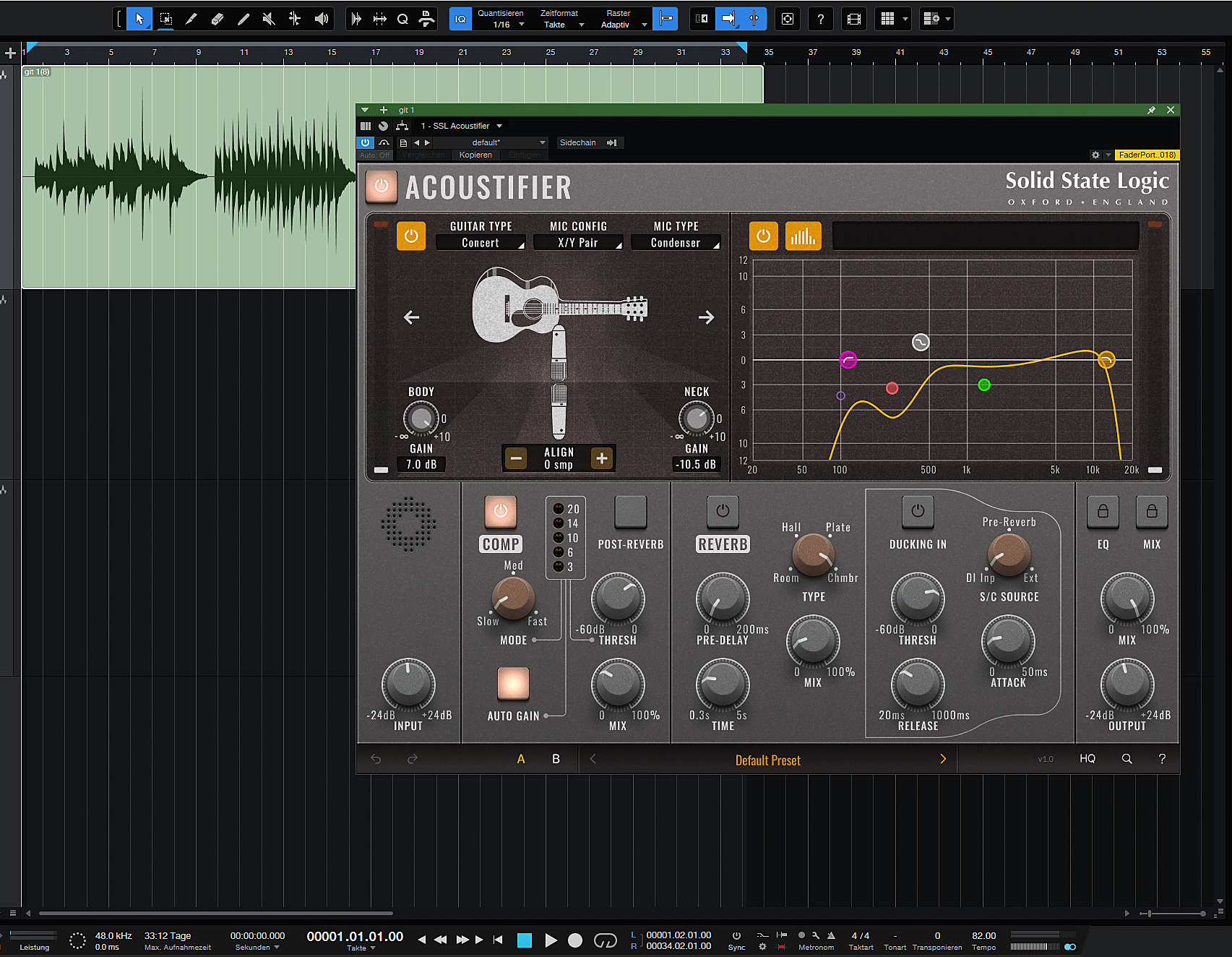Open the Guitar Type Concert dropdown
1232x957 pixels.
click(x=481, y=243)
